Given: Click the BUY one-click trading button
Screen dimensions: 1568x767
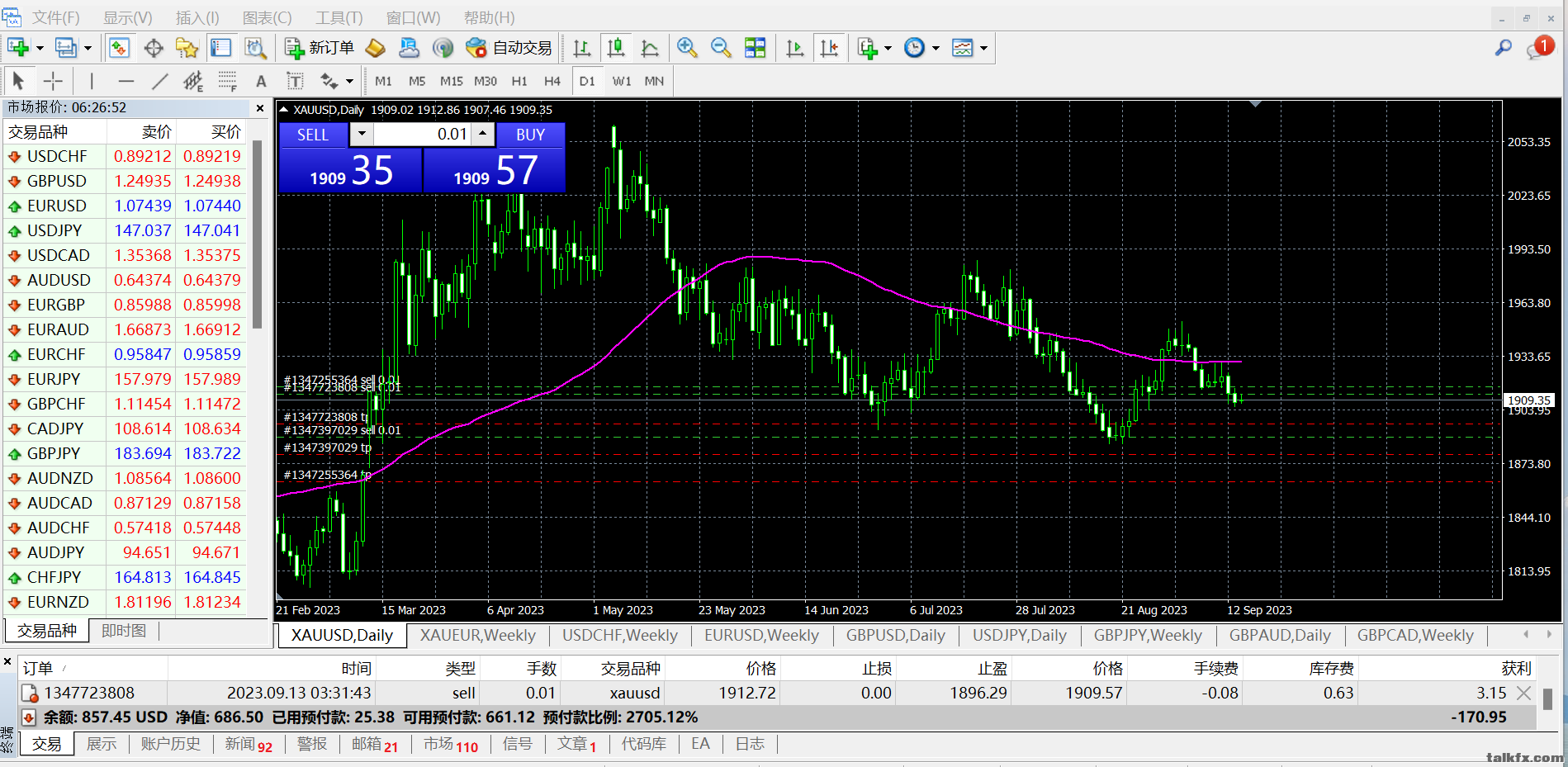Looking at the screenshot, I should point(530,135).
